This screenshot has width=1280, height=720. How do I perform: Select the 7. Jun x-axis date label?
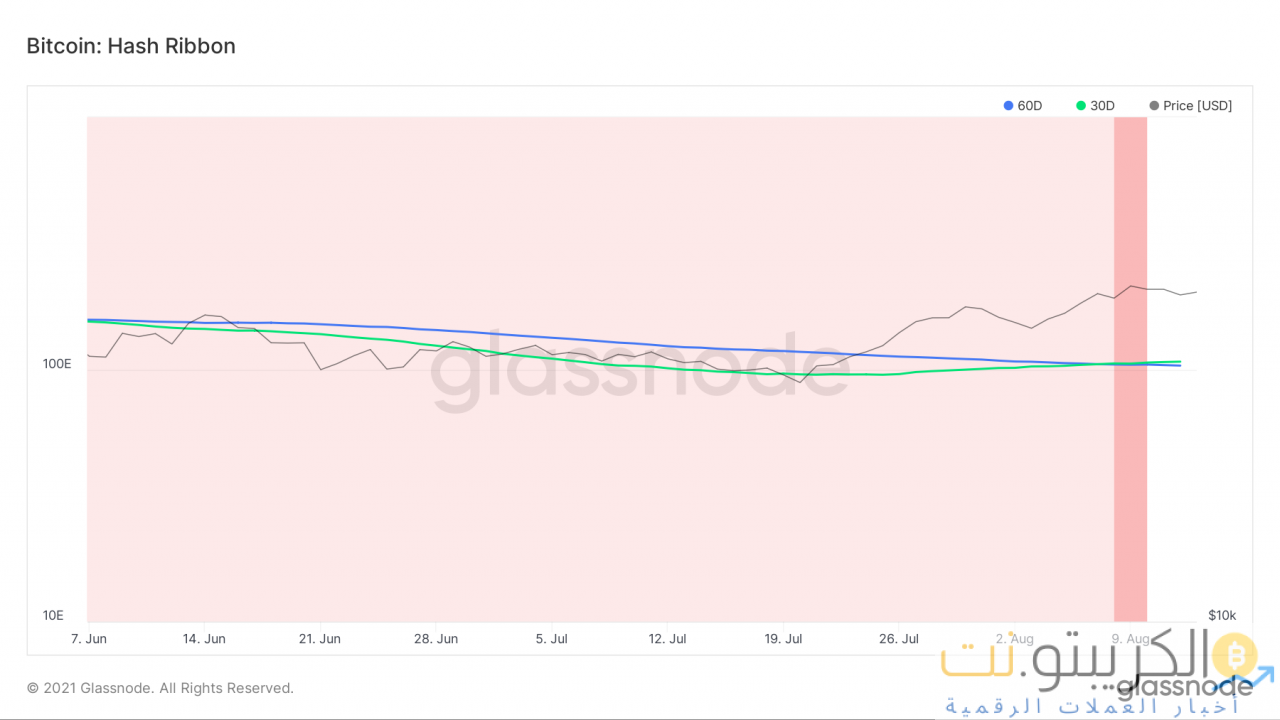(89, 638)
